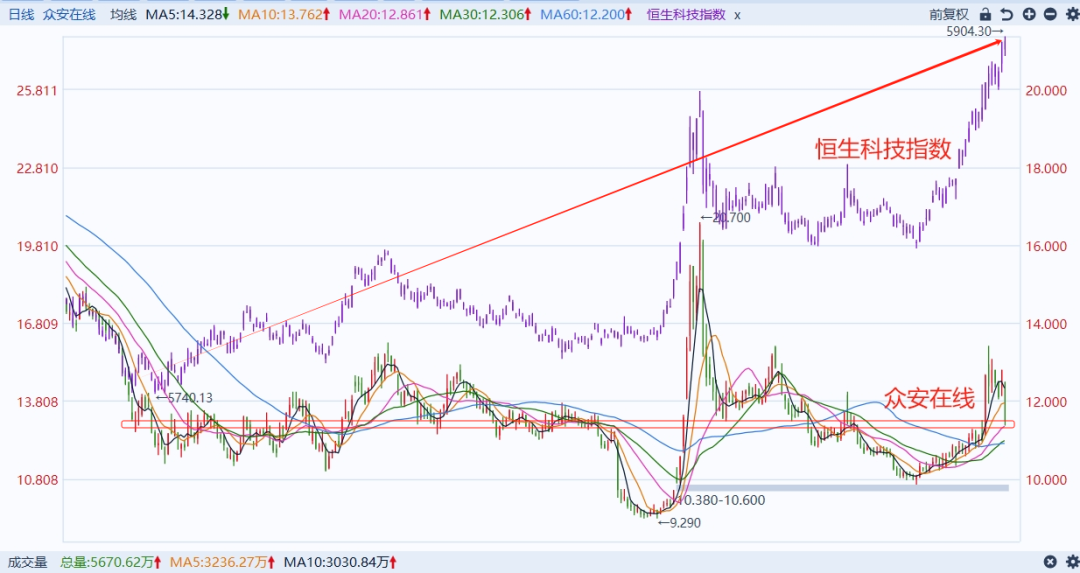Image resolution: width=1080 pixels, height=573 pixels.
Task: Click the 恒生科技指数 label in header bar
Action: tap(686, 14)
